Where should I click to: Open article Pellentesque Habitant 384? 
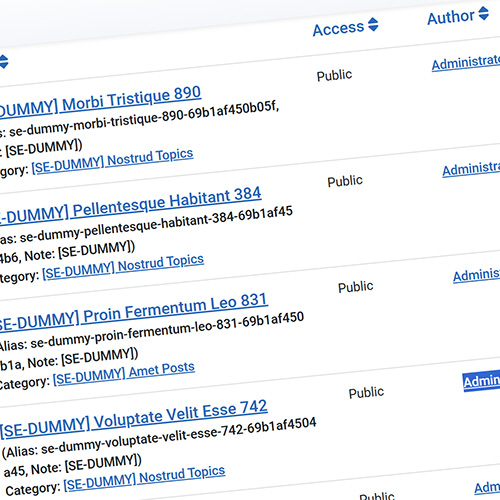[130, 206]
